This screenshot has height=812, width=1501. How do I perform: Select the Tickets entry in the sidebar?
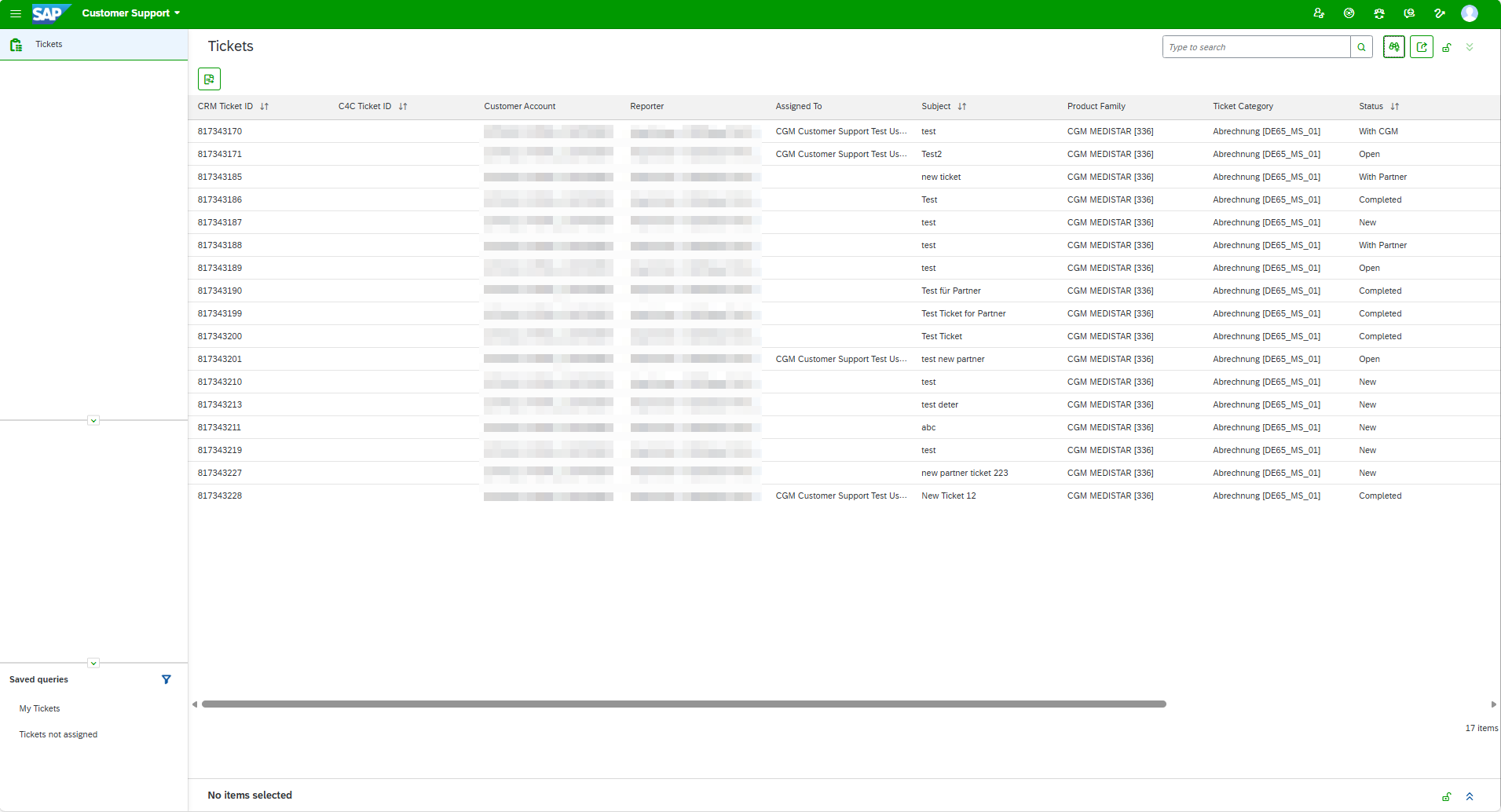(x=49, y=44)
